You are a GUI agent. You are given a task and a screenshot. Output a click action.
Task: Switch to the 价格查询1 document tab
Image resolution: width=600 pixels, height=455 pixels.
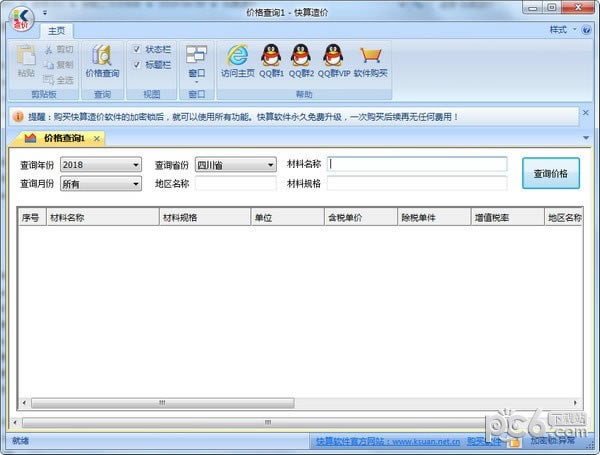pos(62,137)
